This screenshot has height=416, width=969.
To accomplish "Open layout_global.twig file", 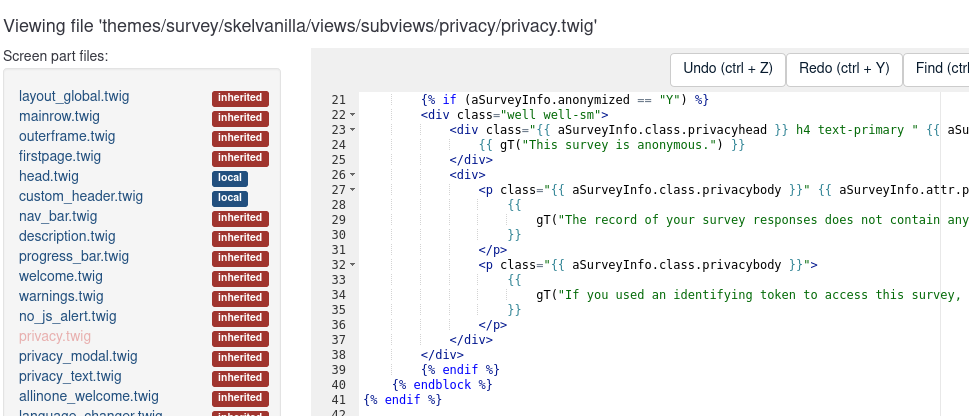I will (x=74, y=97).
